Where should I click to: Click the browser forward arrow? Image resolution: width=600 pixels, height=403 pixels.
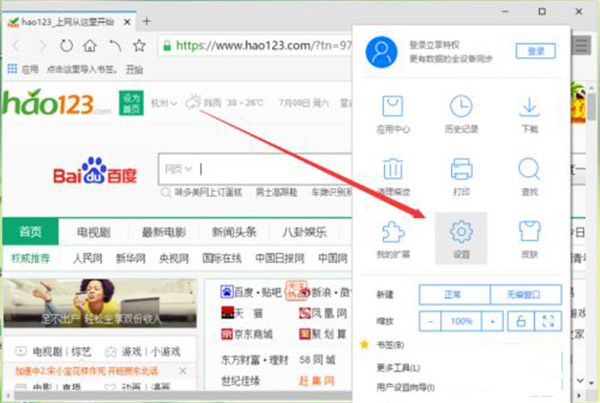click(42, 46)
